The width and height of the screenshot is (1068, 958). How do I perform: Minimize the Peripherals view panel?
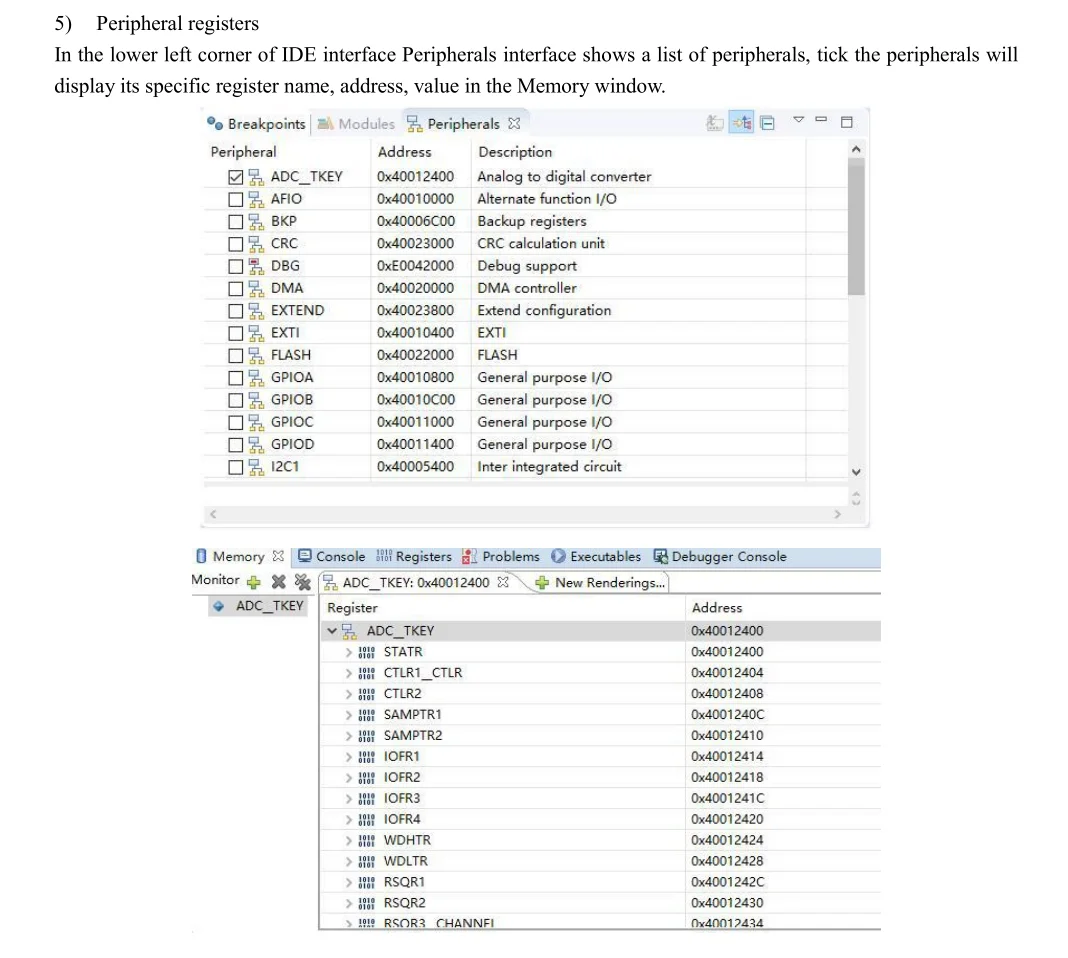click(821, 121)
